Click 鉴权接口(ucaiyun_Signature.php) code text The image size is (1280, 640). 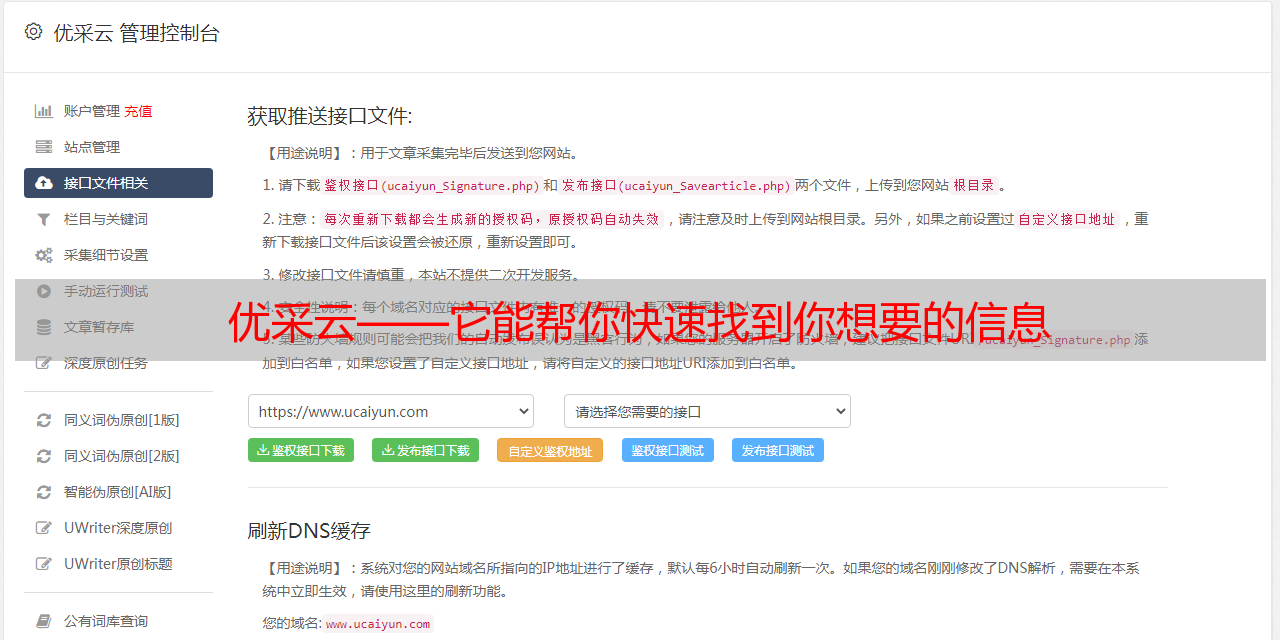coord(431,185)
